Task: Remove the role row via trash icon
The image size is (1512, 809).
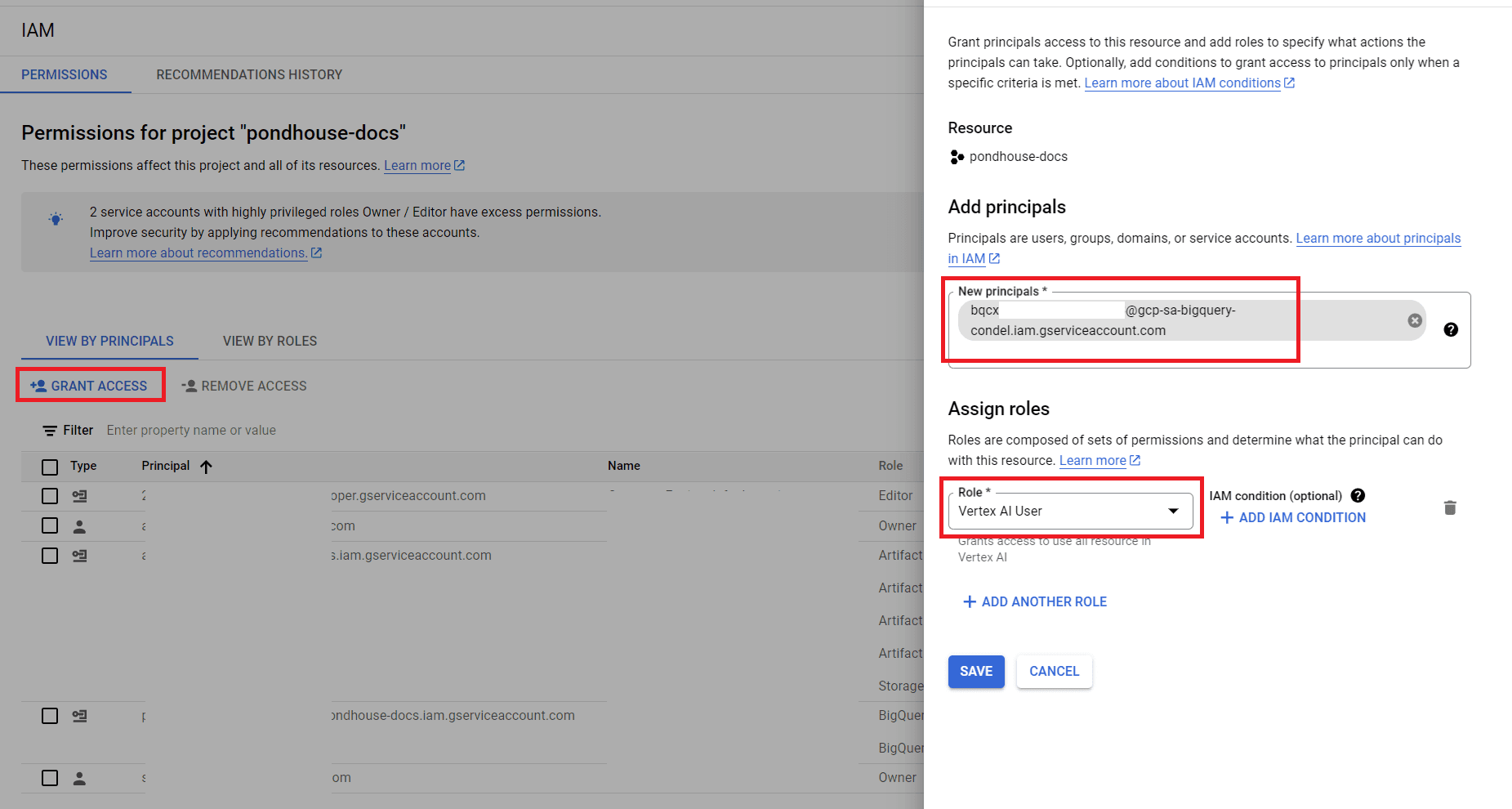Action: point(1450,507)
